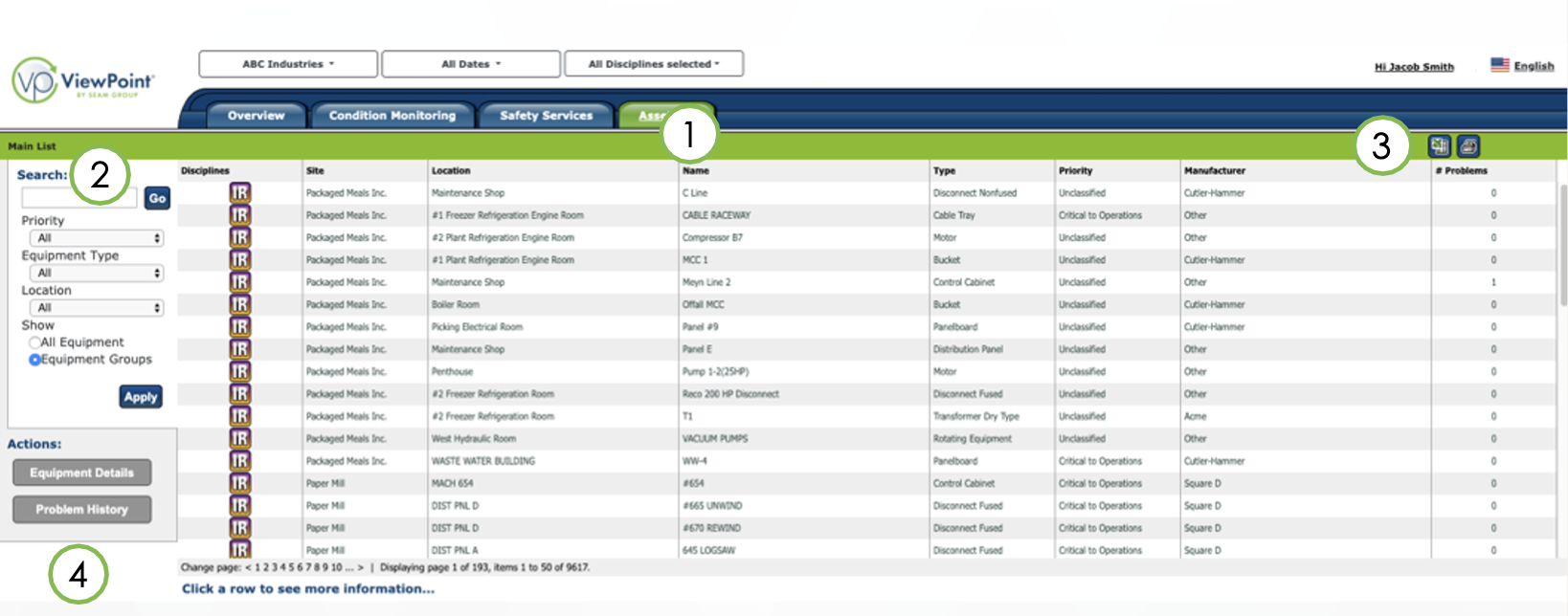
Task: Sort by the Name column header
Action: point(696,170)
